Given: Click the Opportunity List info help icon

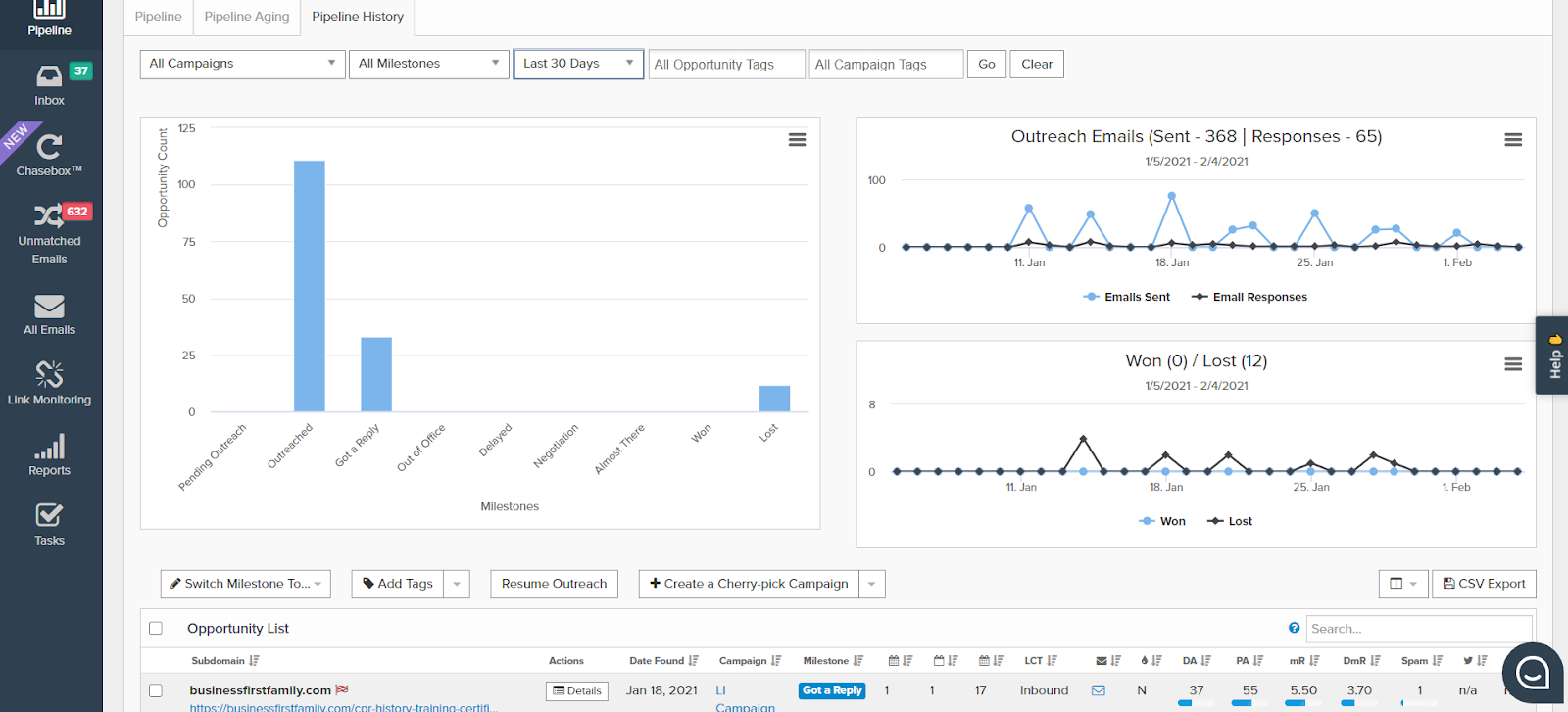Looking at the screenshot, I should click(1294, 628).
